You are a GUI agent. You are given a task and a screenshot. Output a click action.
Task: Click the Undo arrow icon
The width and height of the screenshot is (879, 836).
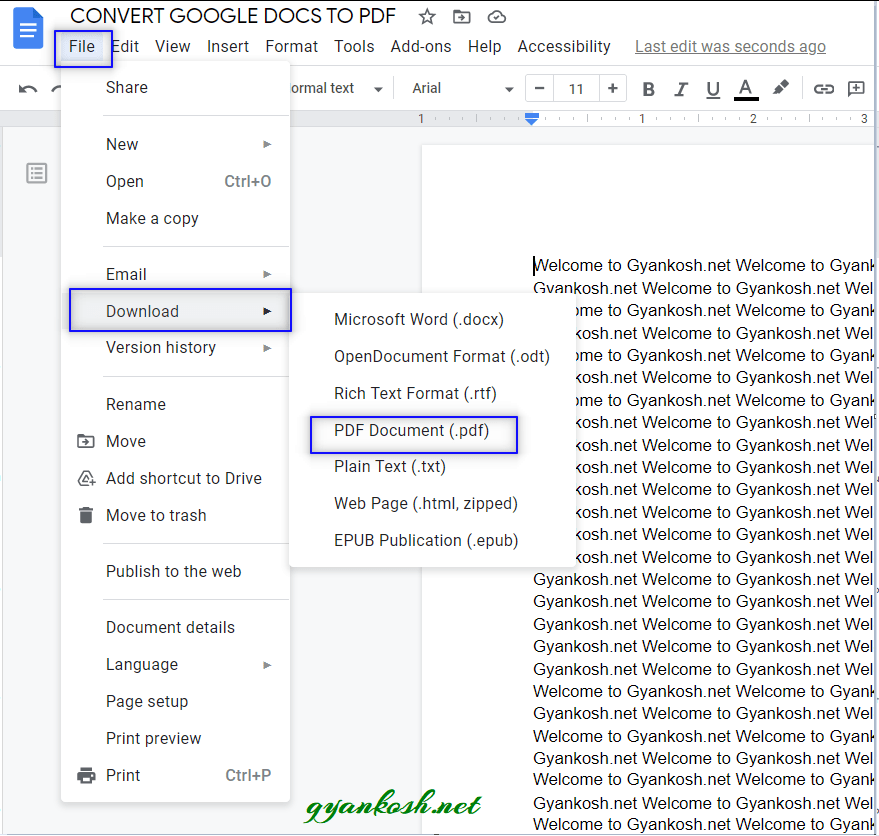pyautogui.click(x=27, y=89)
